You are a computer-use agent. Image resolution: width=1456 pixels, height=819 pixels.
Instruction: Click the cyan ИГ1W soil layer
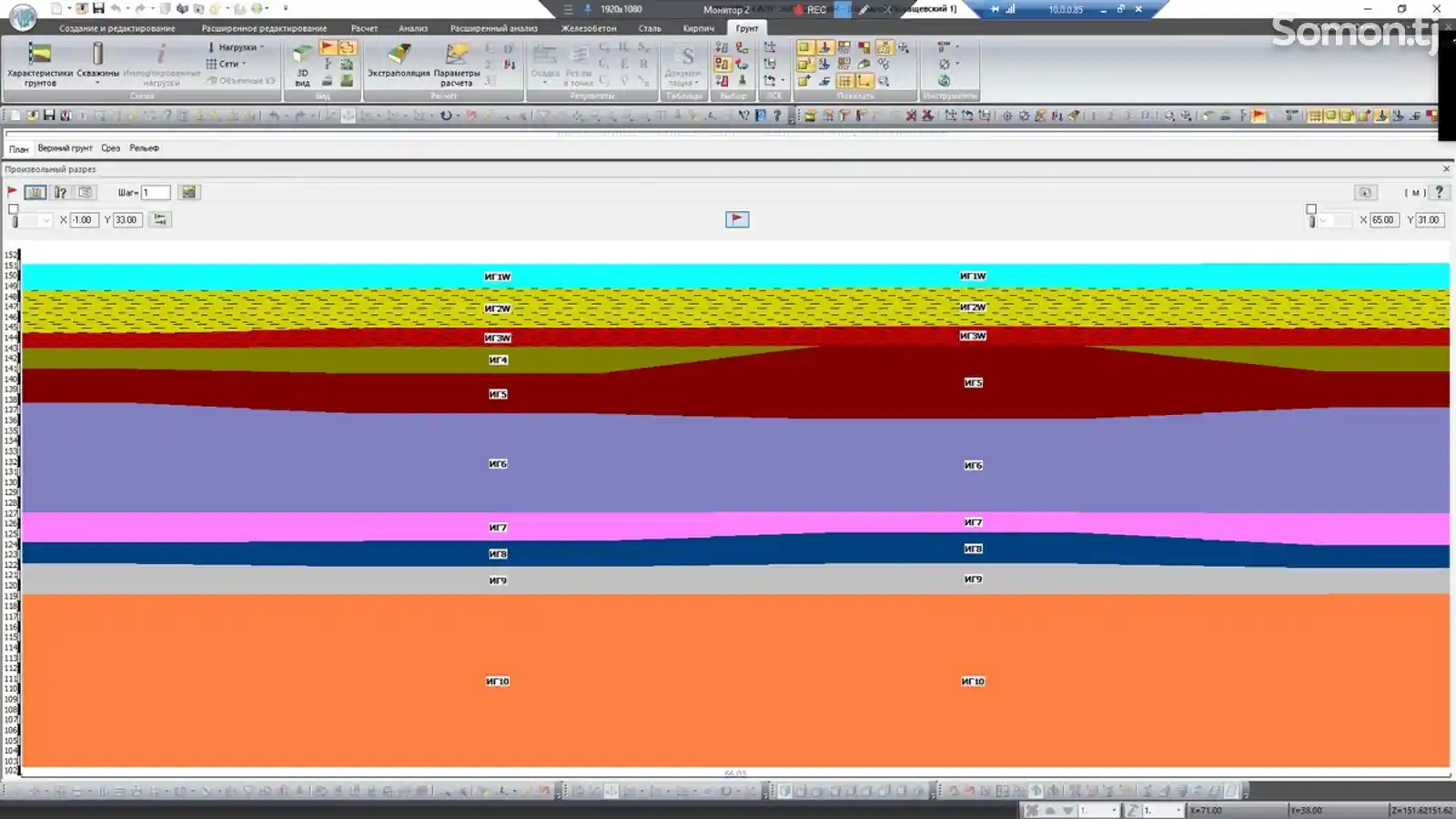point(735,277)
